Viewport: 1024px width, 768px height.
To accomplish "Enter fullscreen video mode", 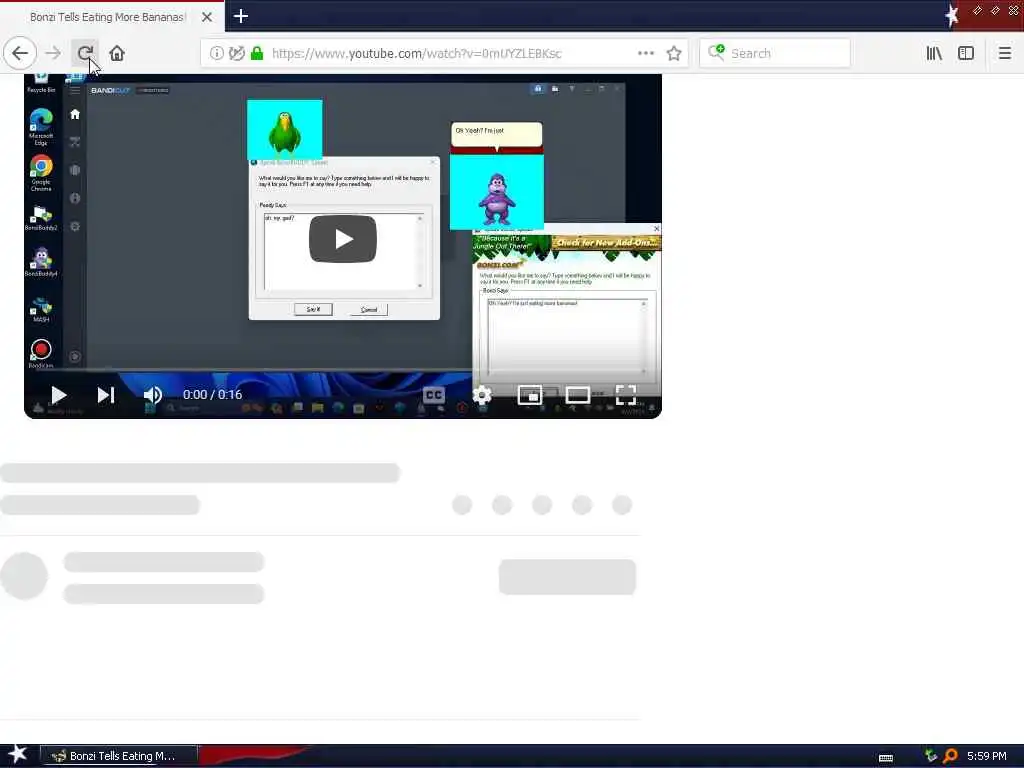I will tap(626, 394).
